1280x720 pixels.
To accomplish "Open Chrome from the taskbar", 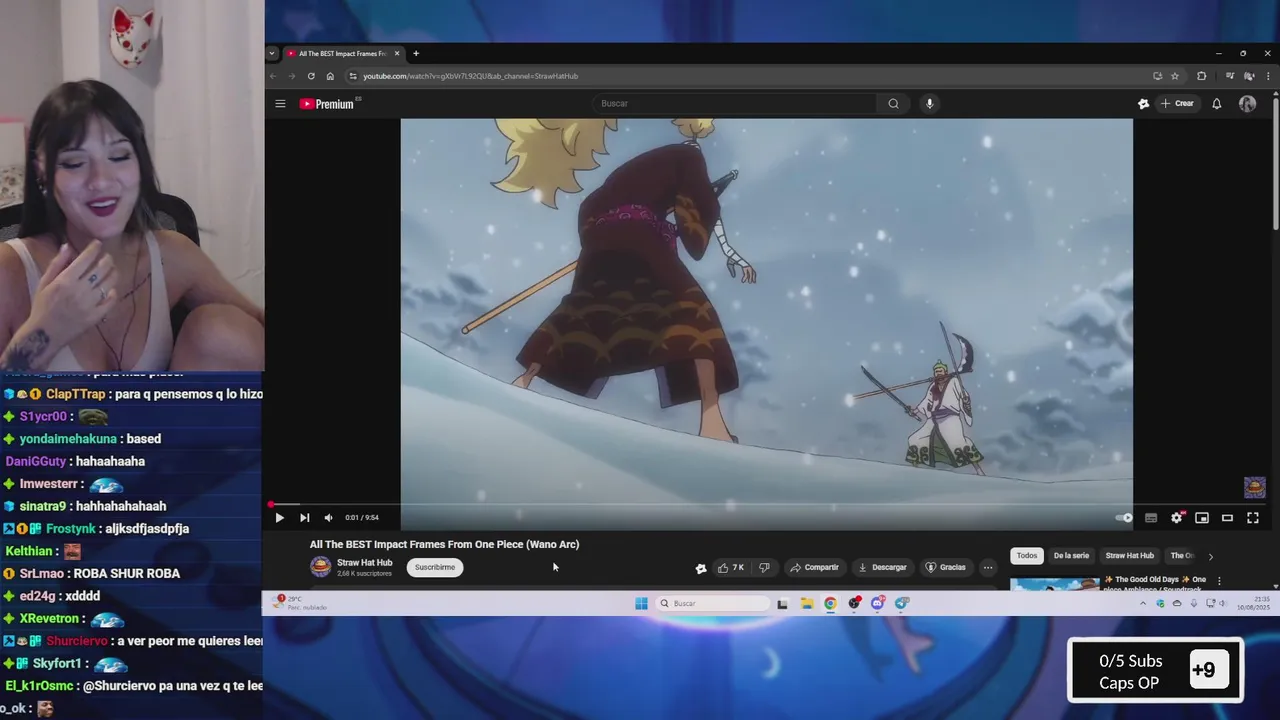I will pos(830,603).
